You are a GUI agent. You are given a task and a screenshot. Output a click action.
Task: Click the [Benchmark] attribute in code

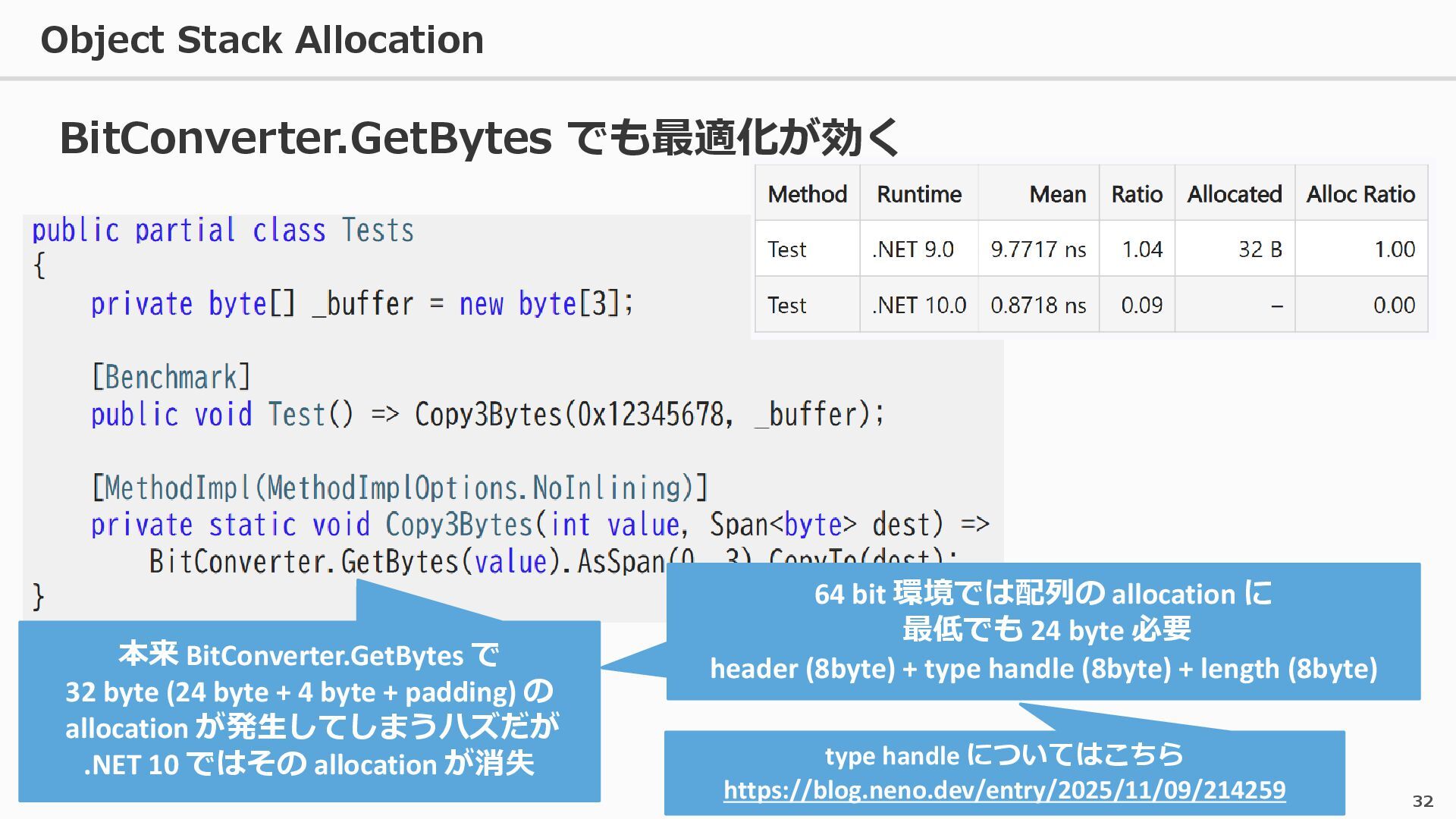171,377
